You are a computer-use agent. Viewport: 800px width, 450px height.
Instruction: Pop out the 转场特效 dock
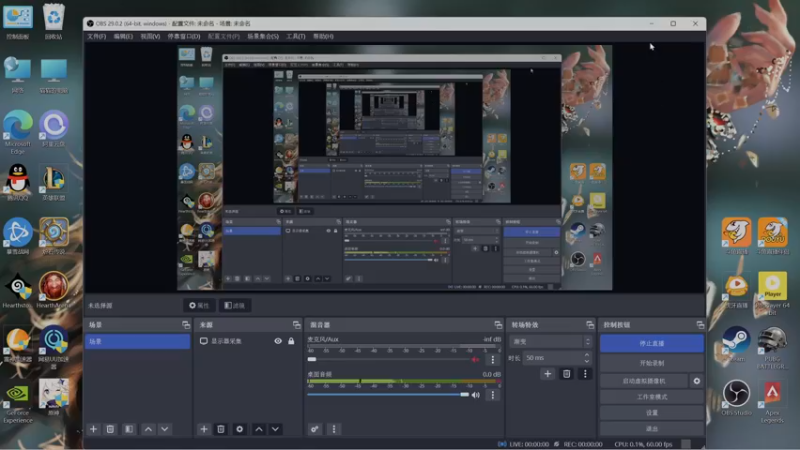(590, 325)
